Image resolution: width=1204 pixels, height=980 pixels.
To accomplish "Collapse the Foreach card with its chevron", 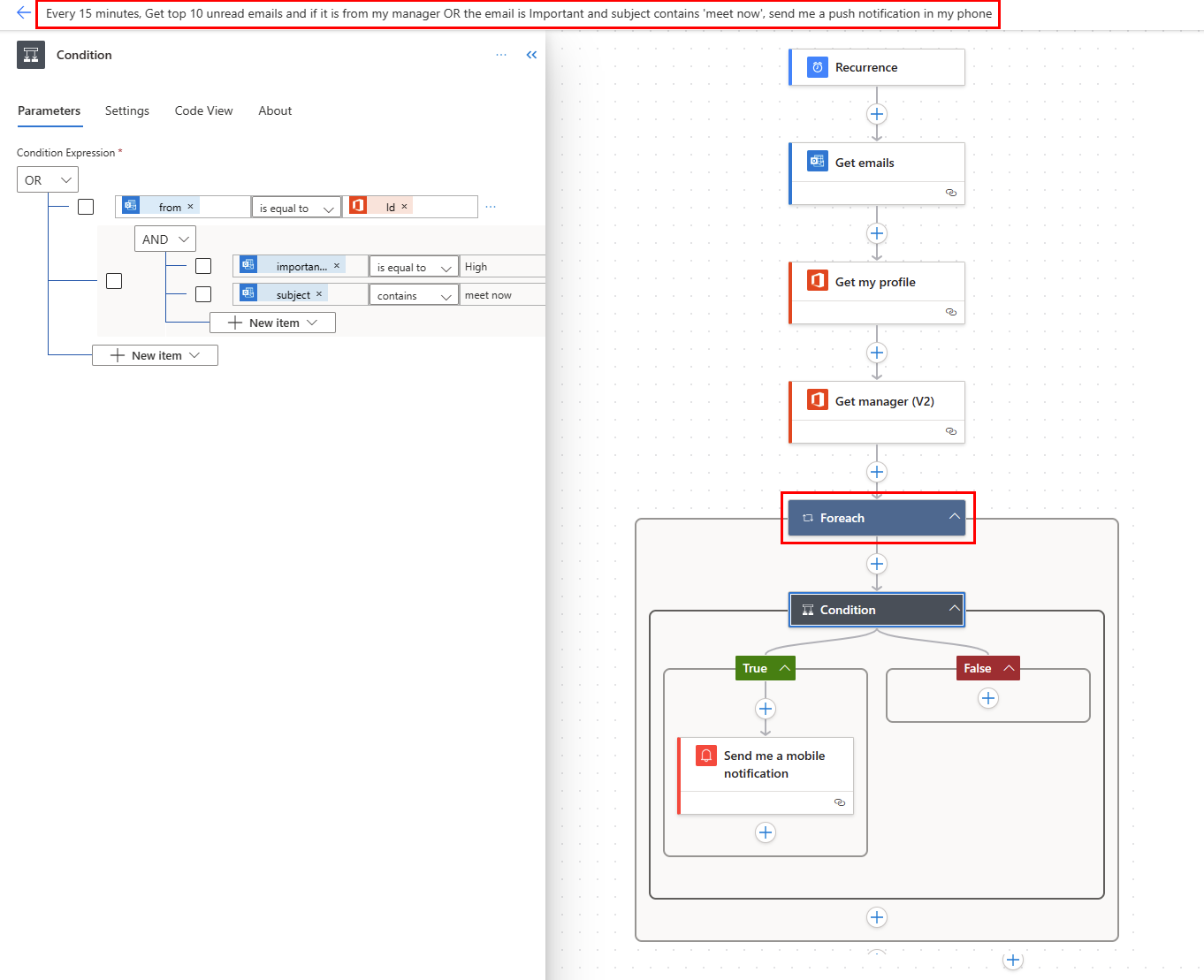I will [x=955, y=516].
